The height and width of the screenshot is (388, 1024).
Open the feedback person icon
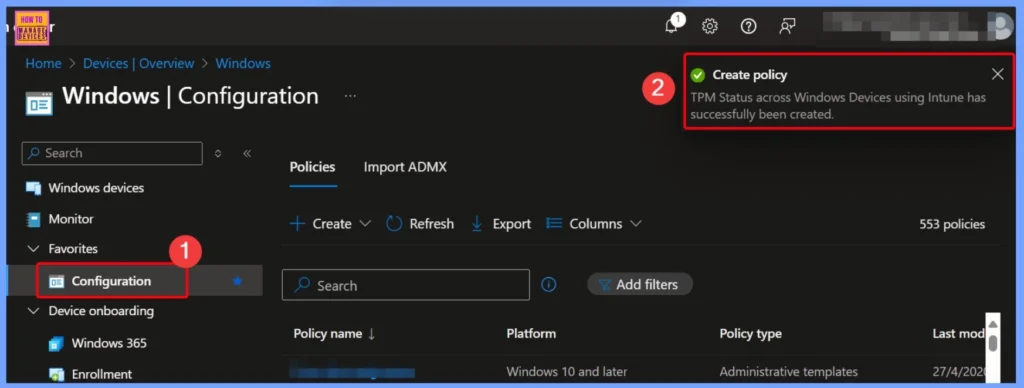pos(787,26)
